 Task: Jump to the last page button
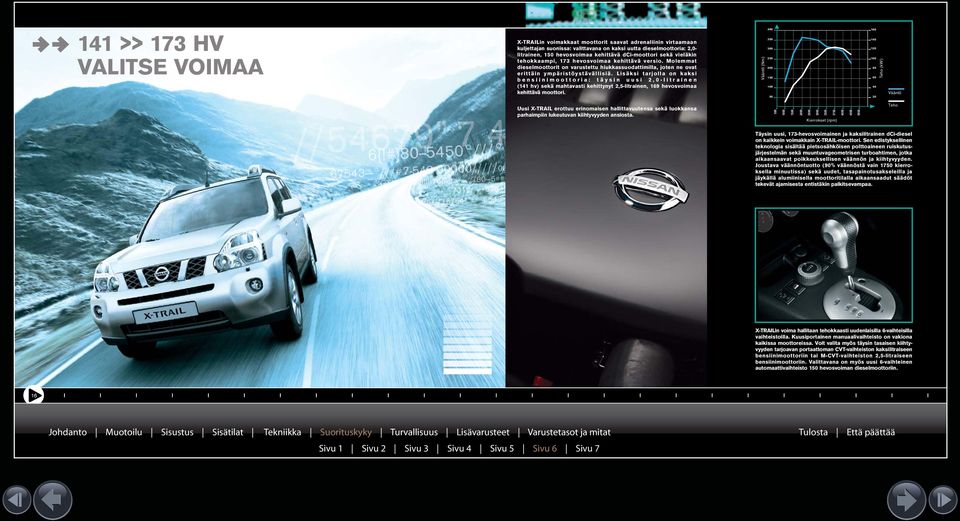coord(943,500)
